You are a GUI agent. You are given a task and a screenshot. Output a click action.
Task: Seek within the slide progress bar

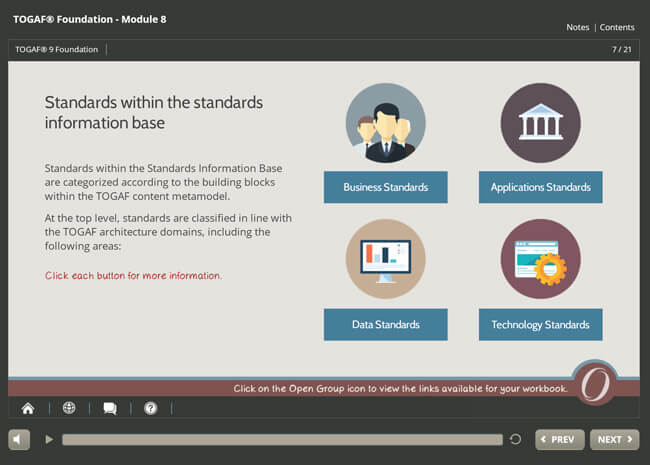click(282, 440)
